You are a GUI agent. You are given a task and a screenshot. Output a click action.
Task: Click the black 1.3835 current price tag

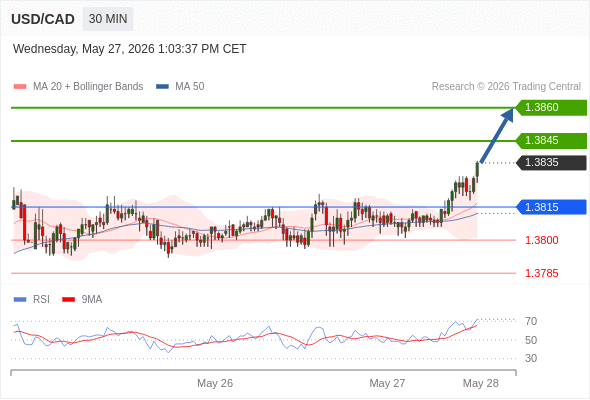551,163
